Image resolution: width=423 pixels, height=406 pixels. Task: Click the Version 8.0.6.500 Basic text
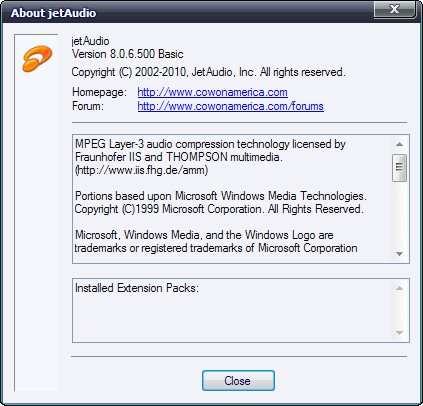point(128,54)
